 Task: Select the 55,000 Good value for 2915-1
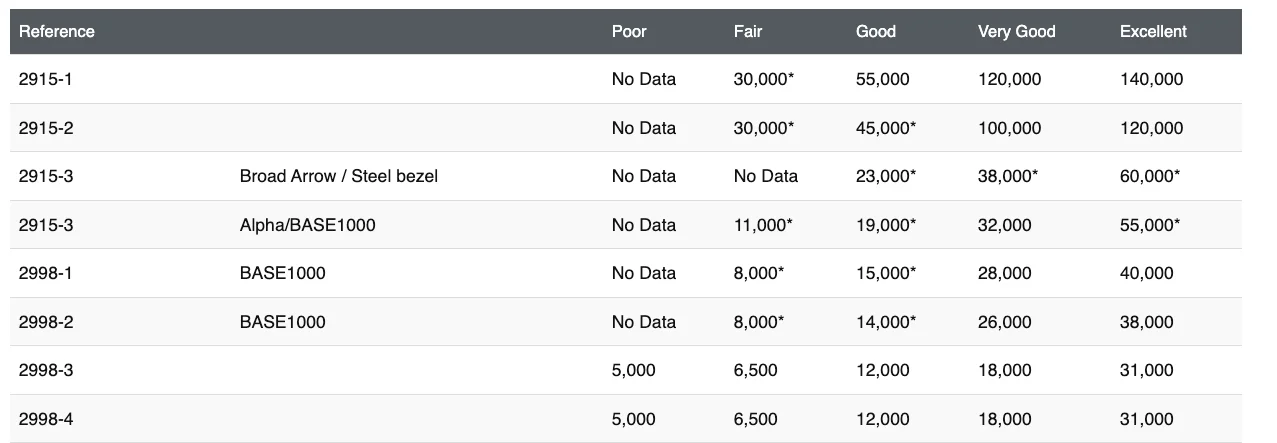(x=882, y=79)
